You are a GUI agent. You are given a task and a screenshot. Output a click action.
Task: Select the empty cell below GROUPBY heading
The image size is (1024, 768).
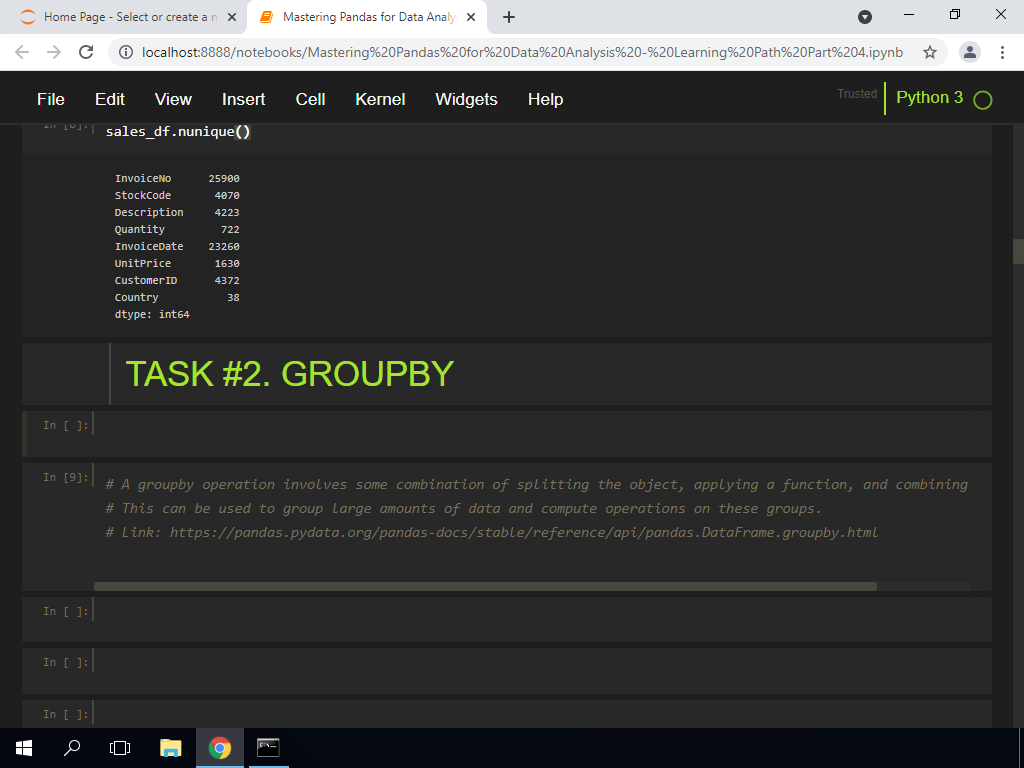[507, 434]
